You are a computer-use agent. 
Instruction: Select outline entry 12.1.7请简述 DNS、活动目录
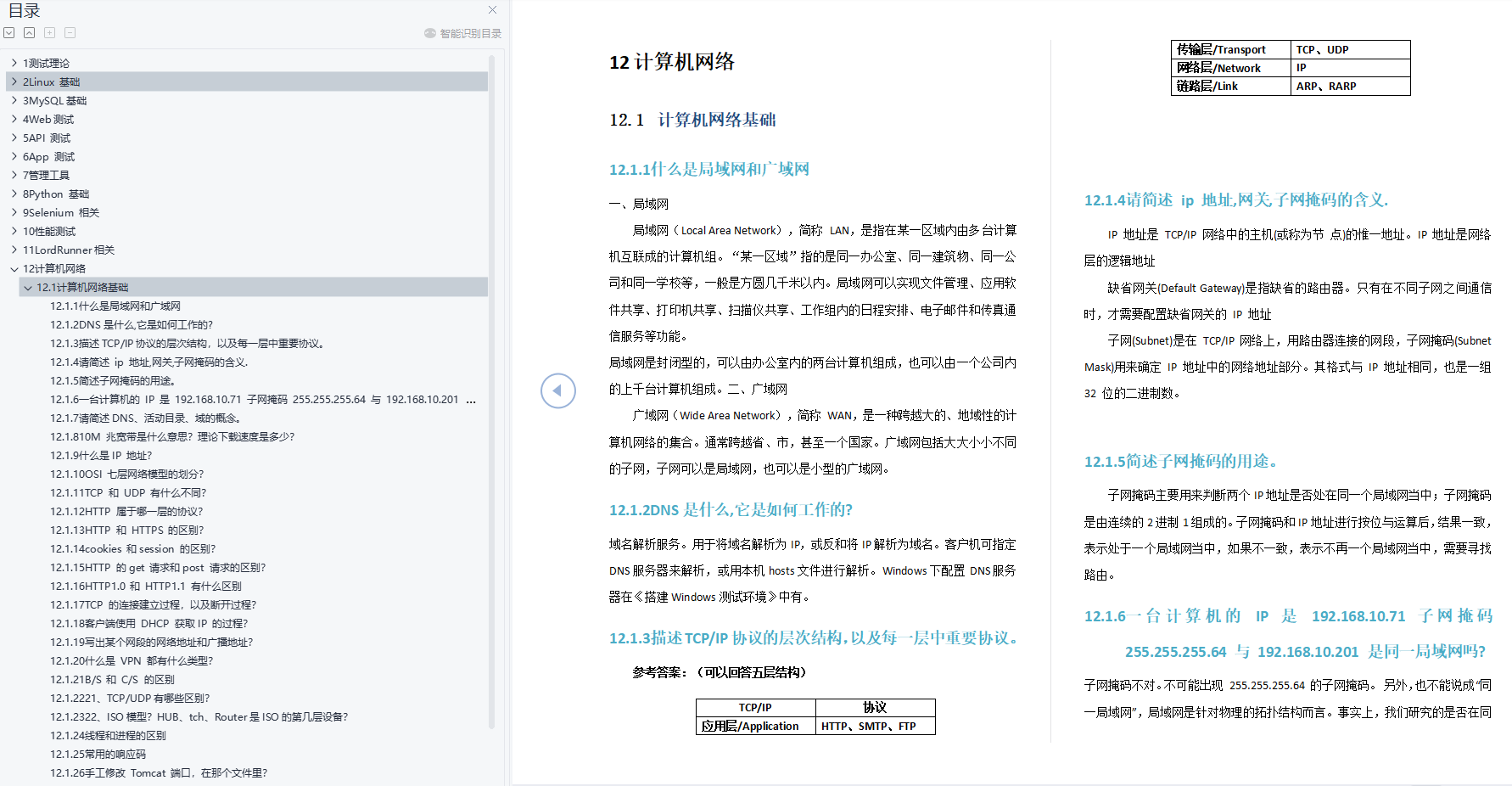coord(147,418)
